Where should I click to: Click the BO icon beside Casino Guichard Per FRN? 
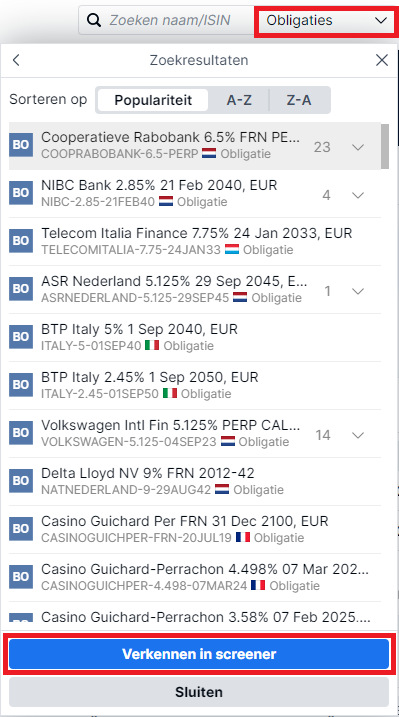(x=21, y=529)
